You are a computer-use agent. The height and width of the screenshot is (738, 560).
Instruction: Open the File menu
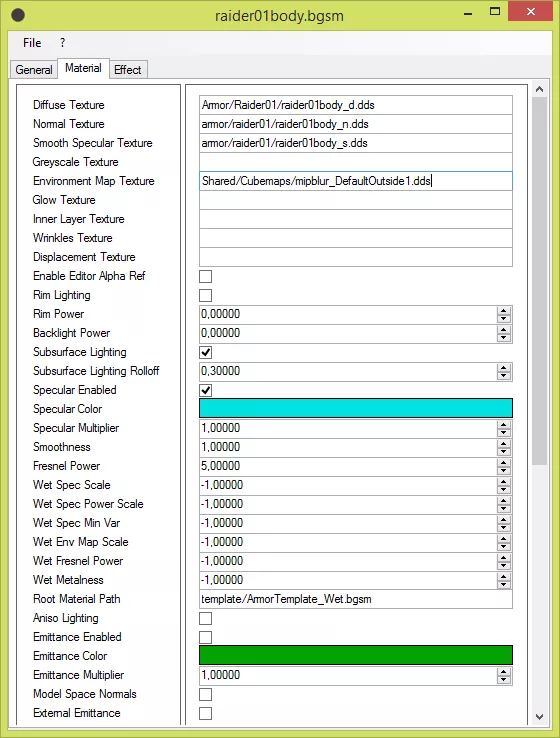[x=32, y=43]
